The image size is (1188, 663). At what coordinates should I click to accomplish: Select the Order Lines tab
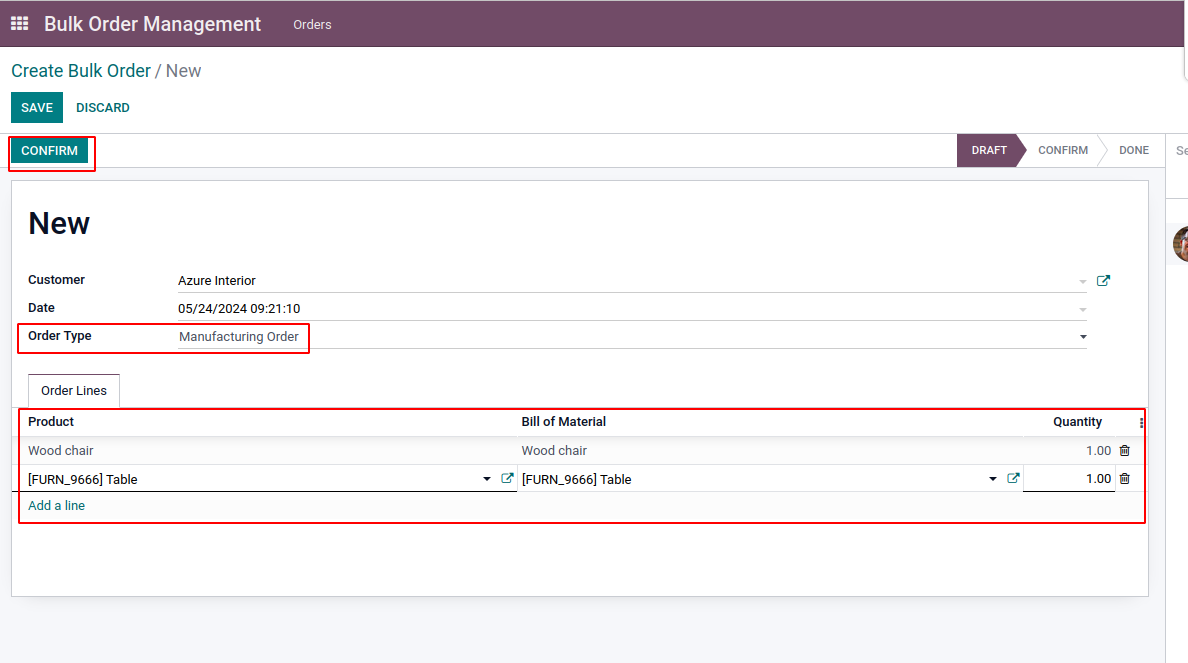point(73,390)
